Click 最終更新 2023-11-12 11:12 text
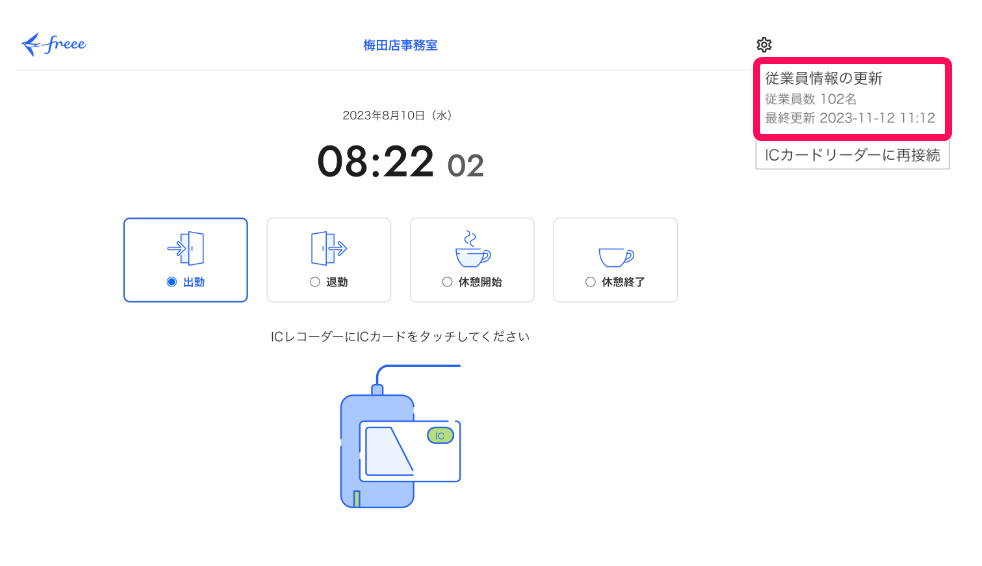Image resolution: width=982 pixels, height=566 pixels. point(850,118)
